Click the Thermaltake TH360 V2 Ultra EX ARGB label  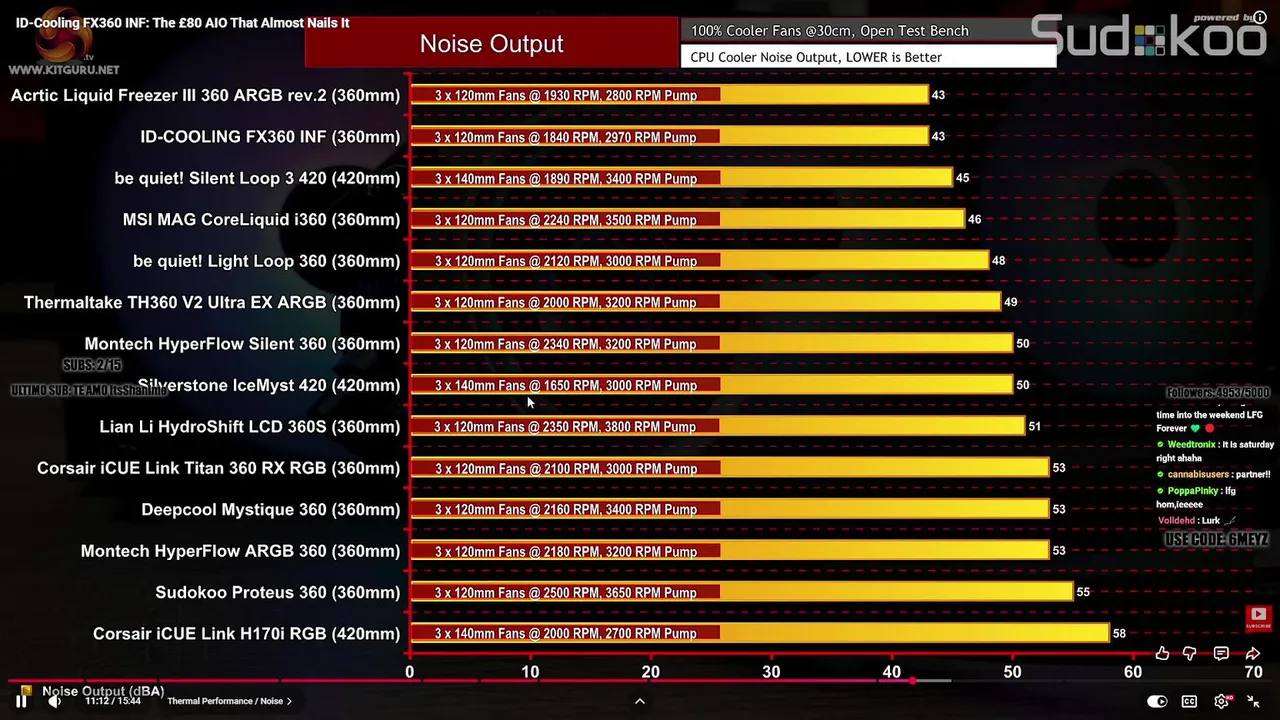click(x=212, y=302)
